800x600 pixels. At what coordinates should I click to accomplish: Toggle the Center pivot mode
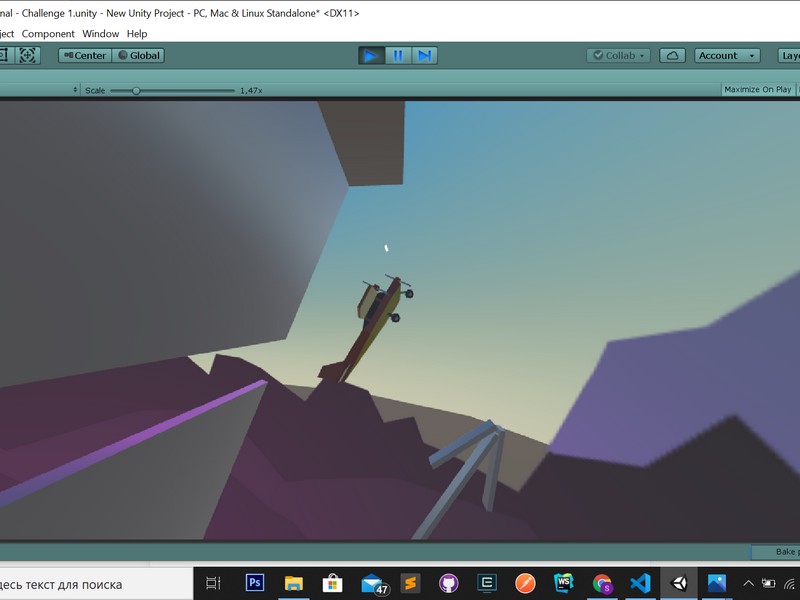[x=86, y=55]
